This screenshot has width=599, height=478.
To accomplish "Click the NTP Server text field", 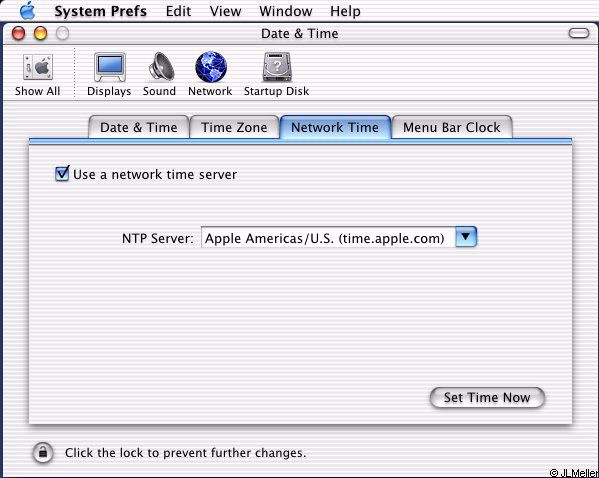I will coord(328,238).
